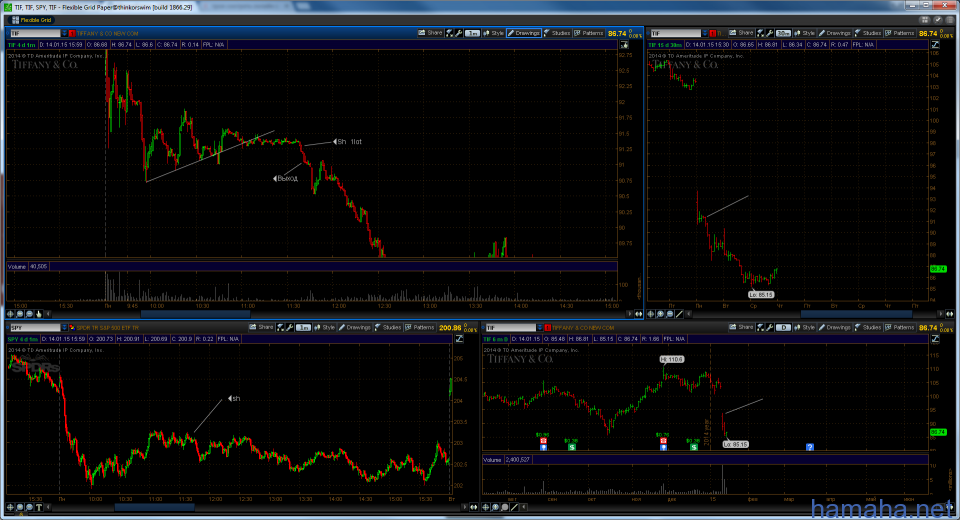
Task: Click the line drawing tool below the daily chart
Action: [515, 507]
